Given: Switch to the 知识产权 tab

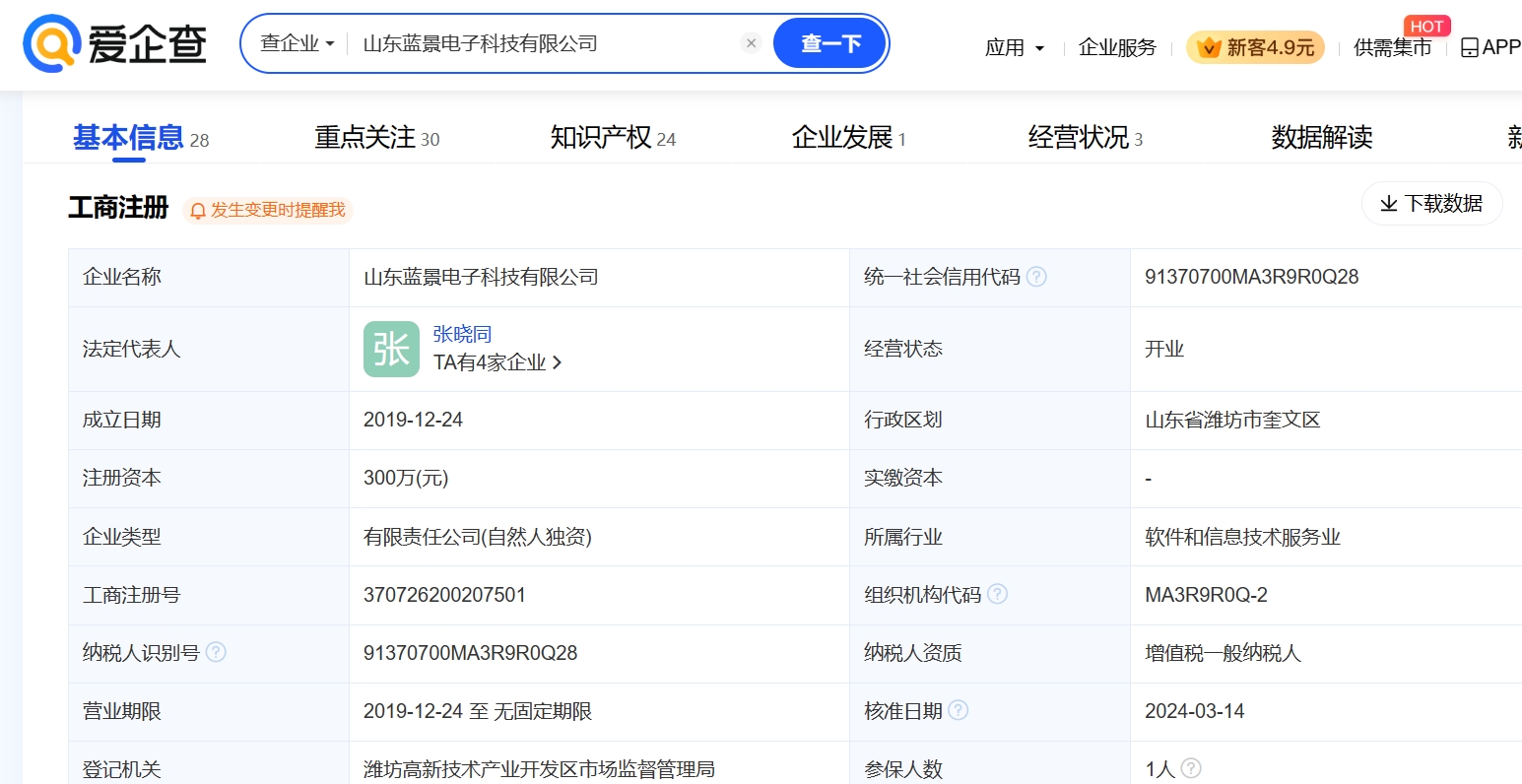Looking at the screenshot, I should coord(613,138).
